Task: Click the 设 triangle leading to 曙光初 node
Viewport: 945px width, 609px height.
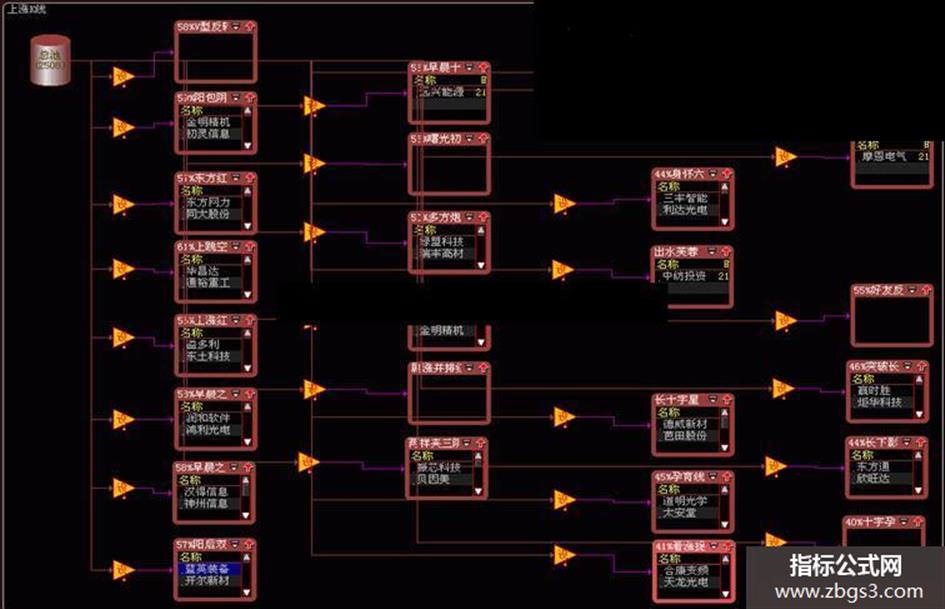Action: coord(315,163)
